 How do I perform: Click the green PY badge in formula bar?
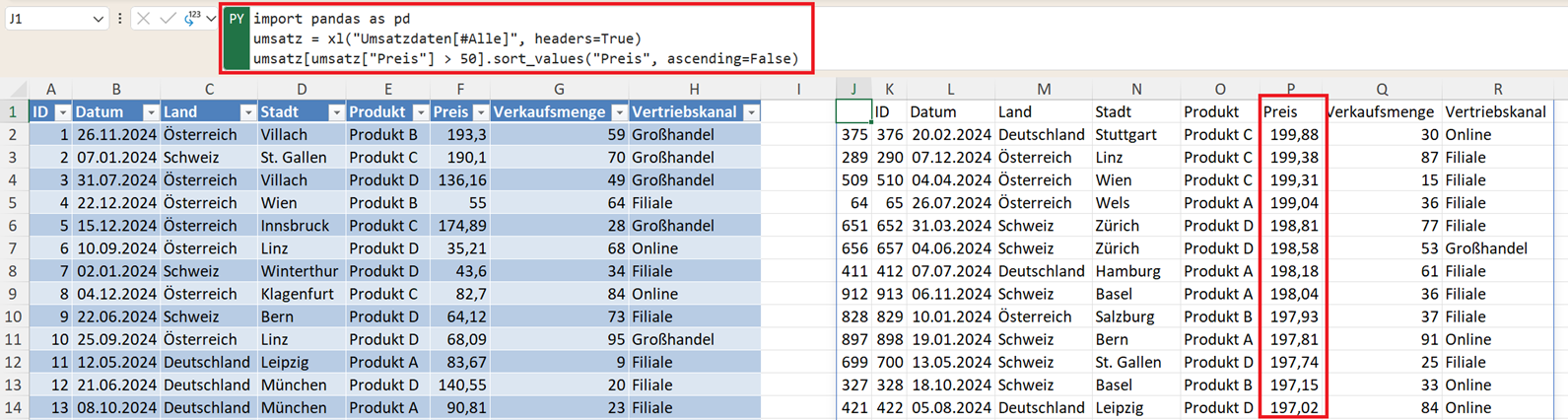237,20
